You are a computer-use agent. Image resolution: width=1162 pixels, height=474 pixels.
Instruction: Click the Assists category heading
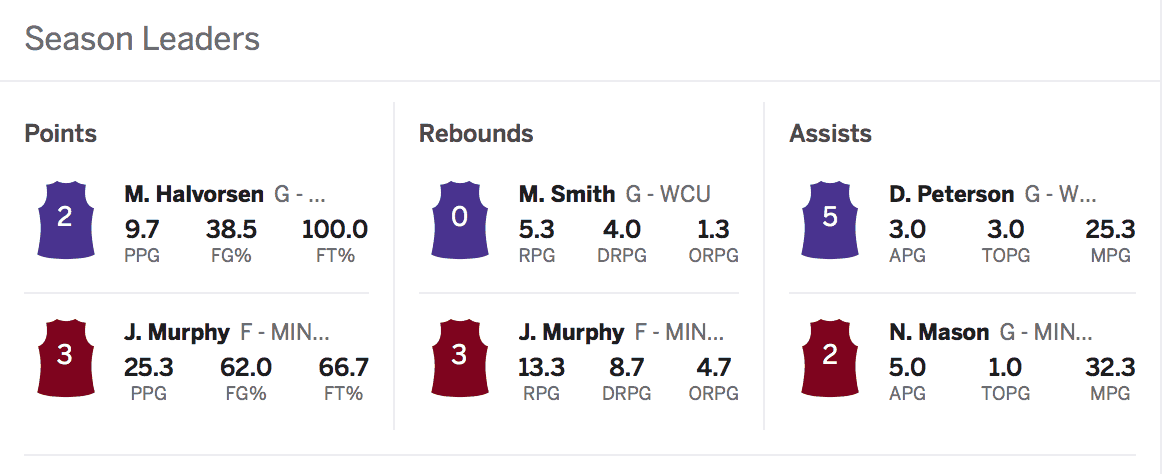pos(830,134)
